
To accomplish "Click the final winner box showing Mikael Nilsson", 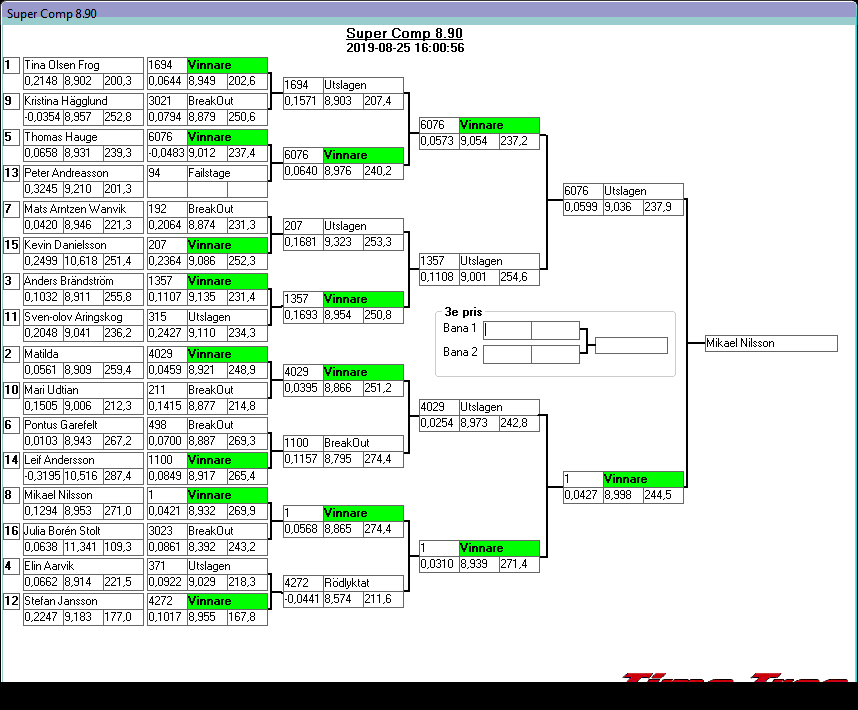I will pos(770,343).
